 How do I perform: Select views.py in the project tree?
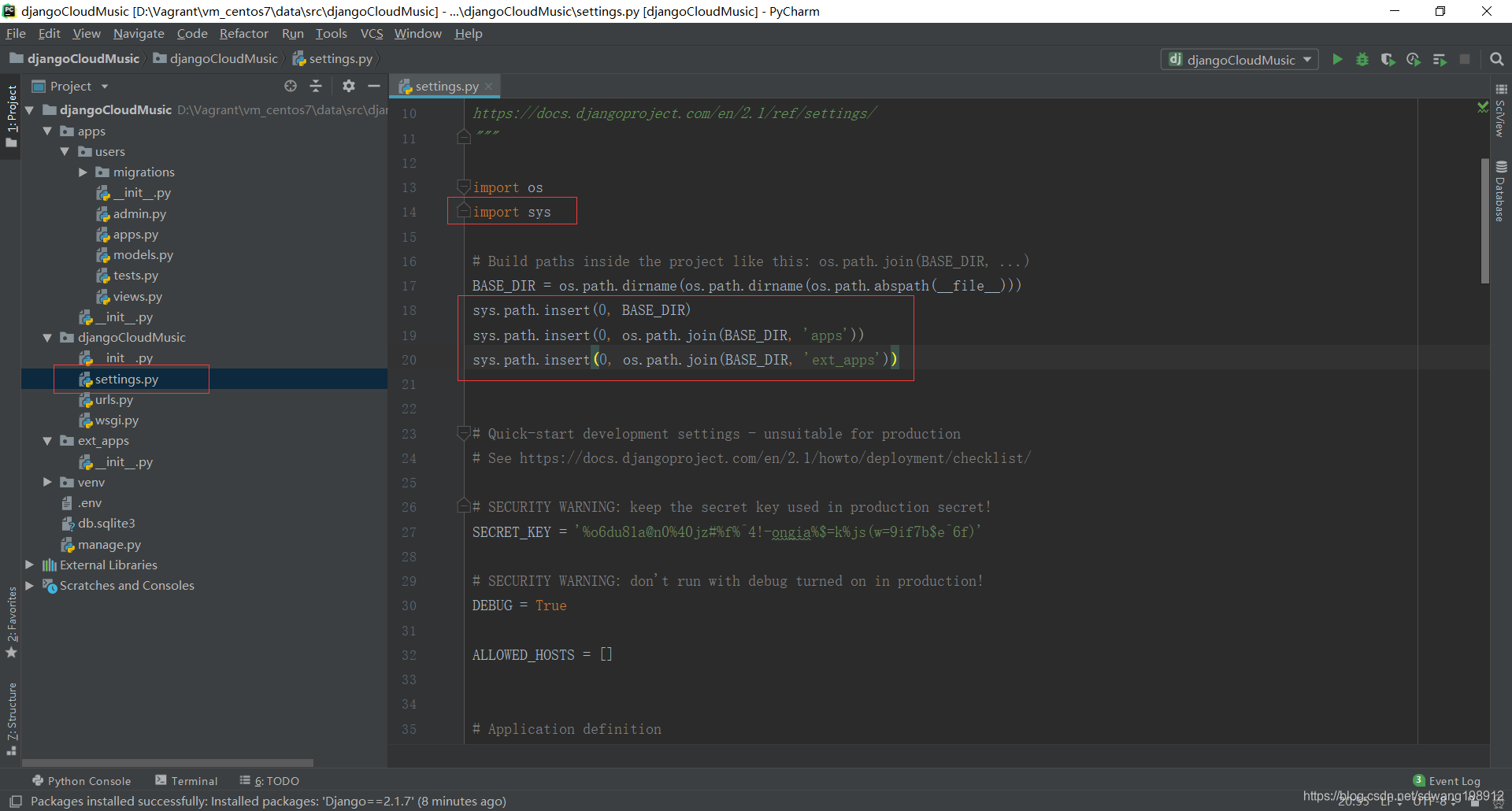point(137,296)
